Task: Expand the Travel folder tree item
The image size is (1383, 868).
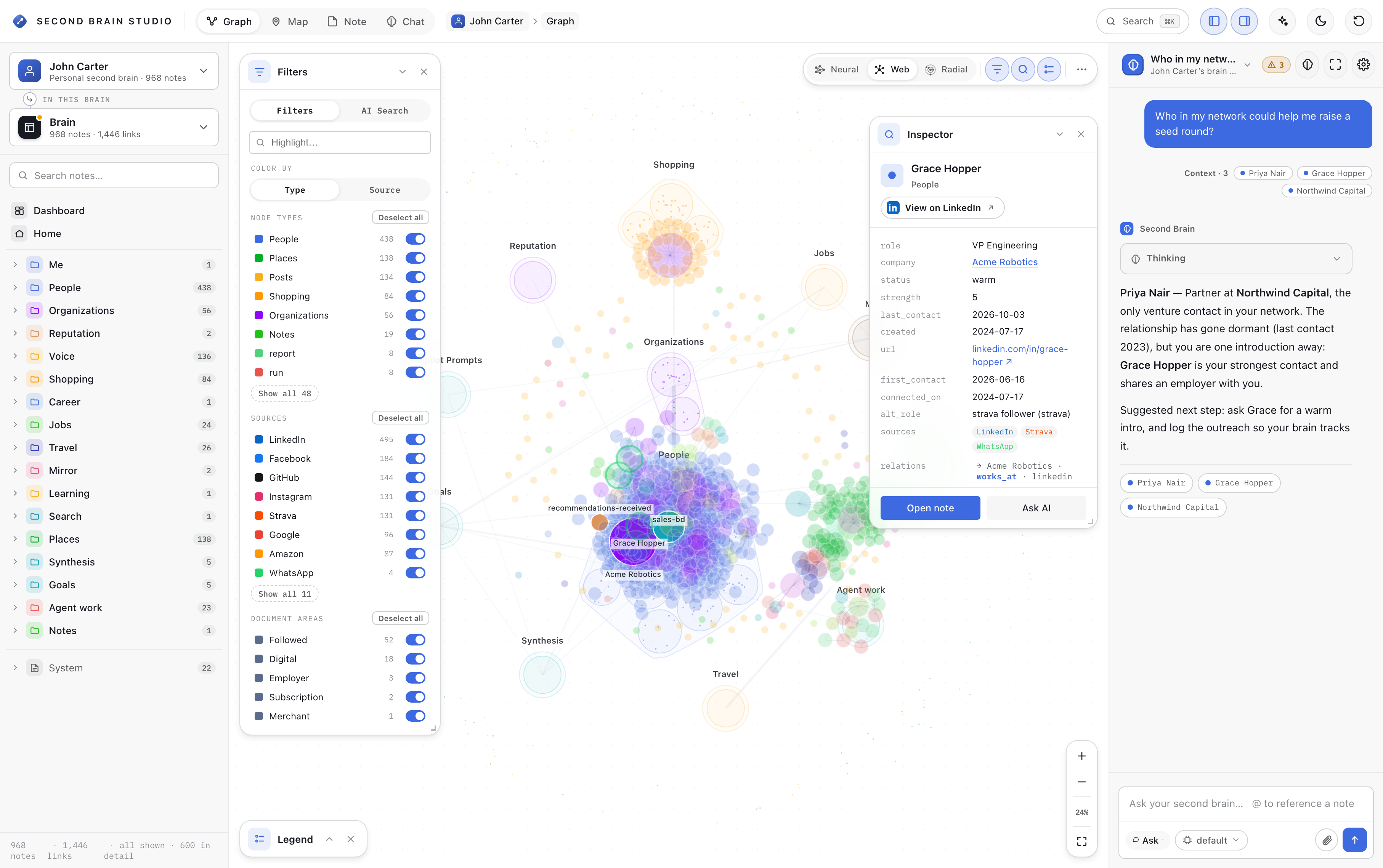Action: tap(15, 448)
